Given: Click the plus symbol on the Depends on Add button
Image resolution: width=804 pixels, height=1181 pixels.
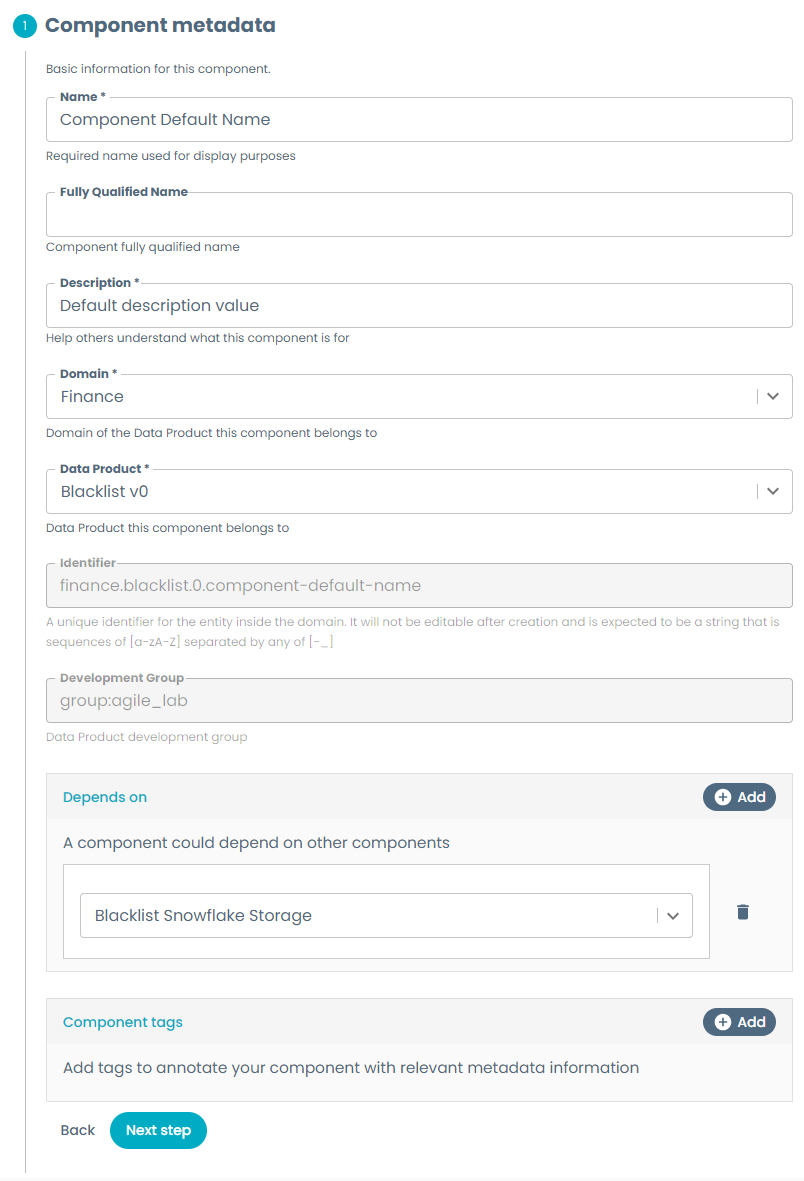Looking at the screenshot, I should coord(723,796).
